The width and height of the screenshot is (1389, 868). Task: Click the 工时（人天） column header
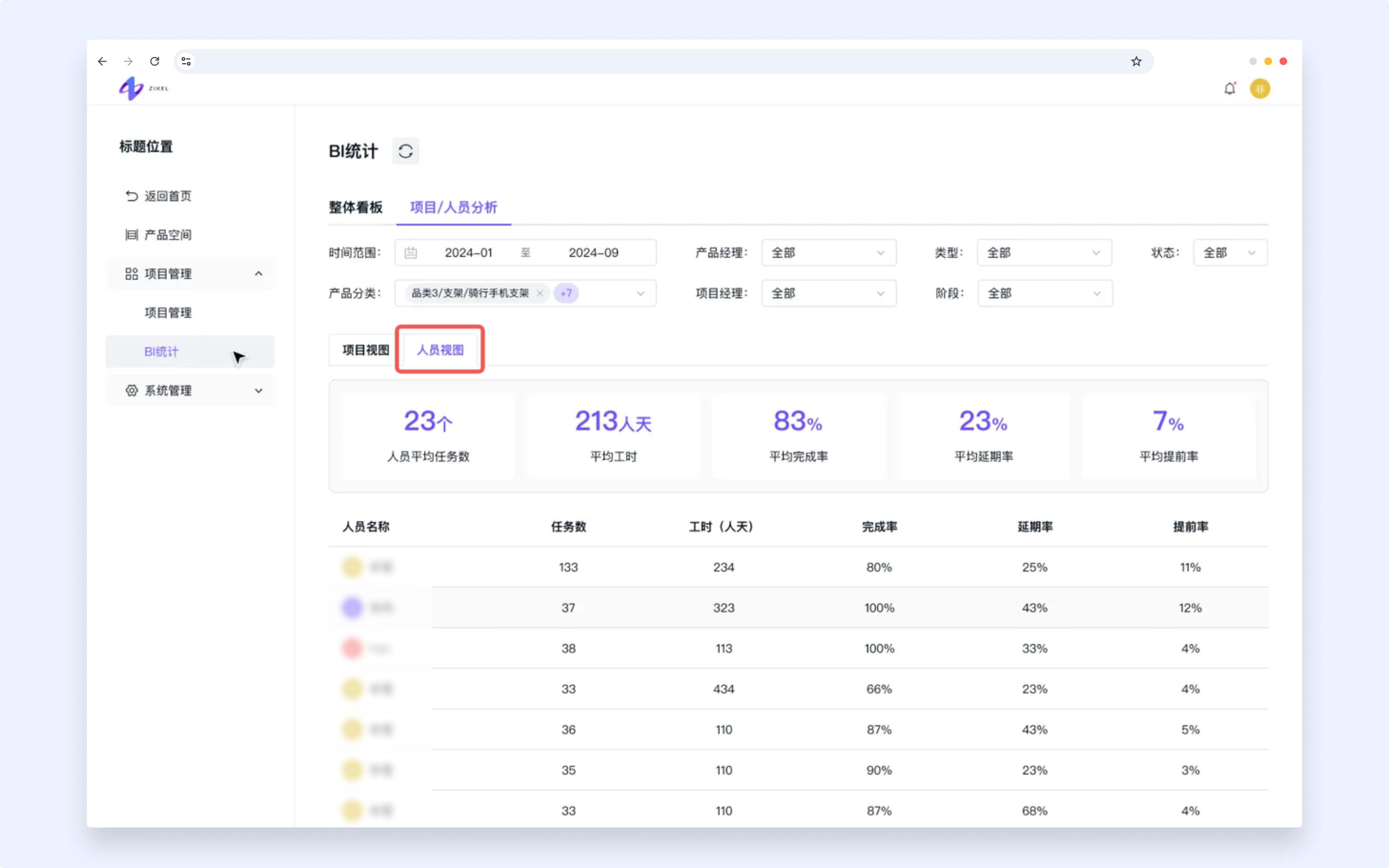pyautogui.click(x=723, y=527)
